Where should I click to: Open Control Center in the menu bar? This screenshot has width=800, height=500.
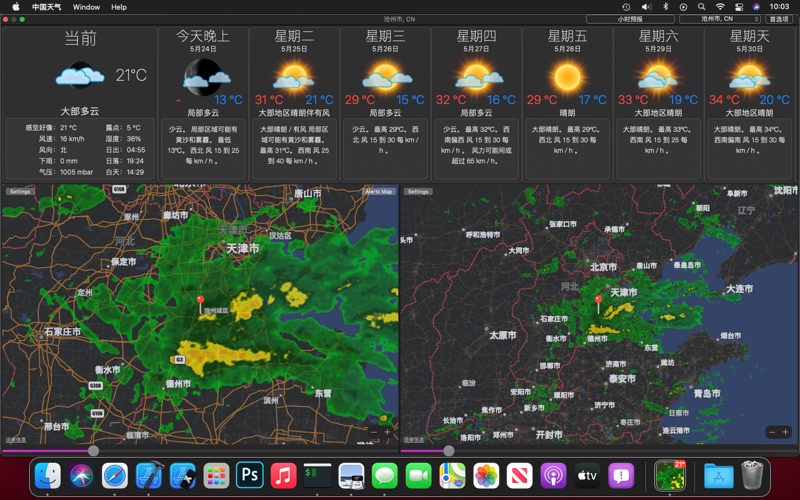[739, 7]
